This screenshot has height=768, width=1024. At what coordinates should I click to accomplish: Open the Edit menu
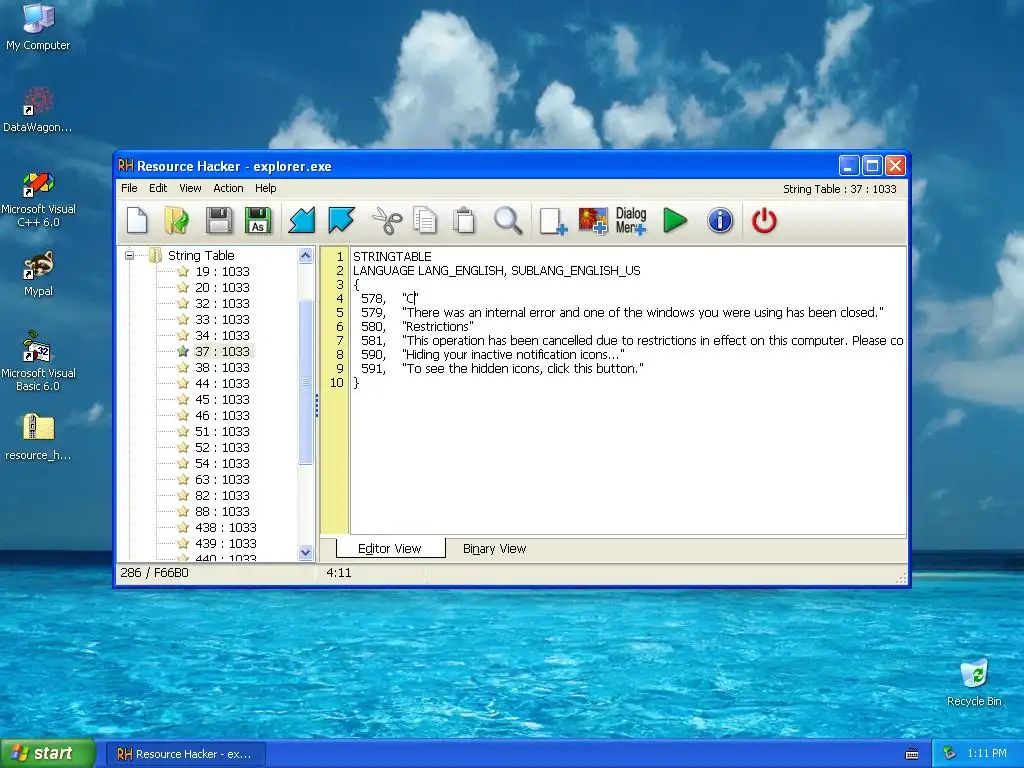158,188
